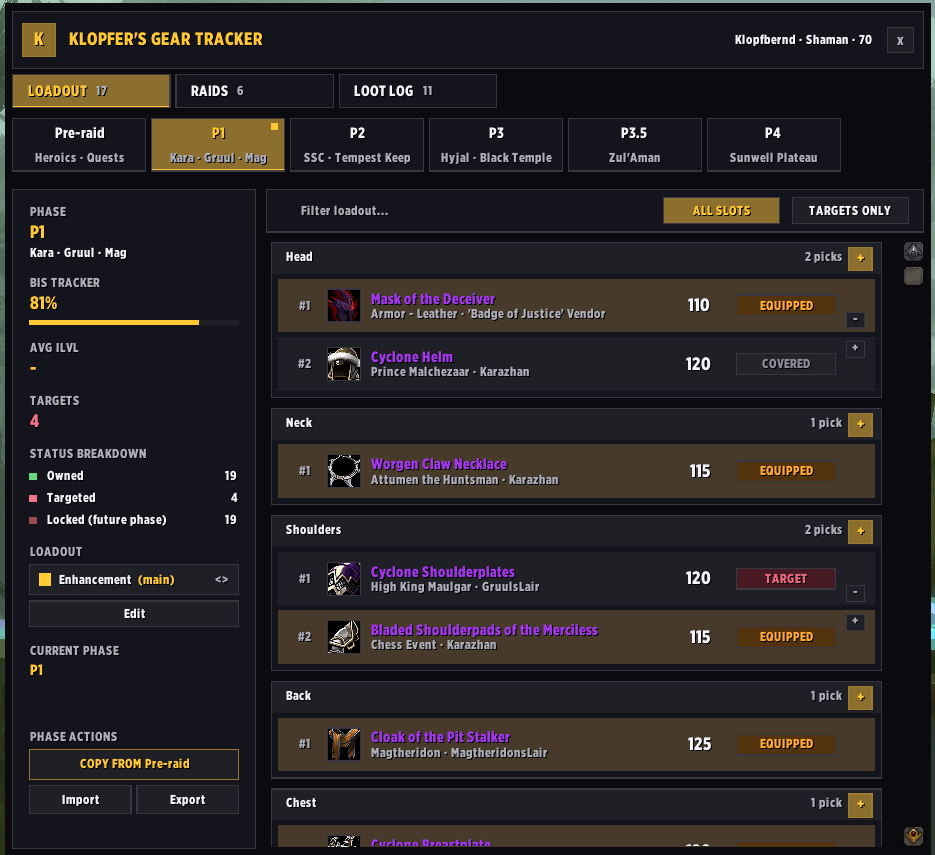Click the Filter loadout search field
Viewport: 935px width, 855px height.
tap(465, 210)
